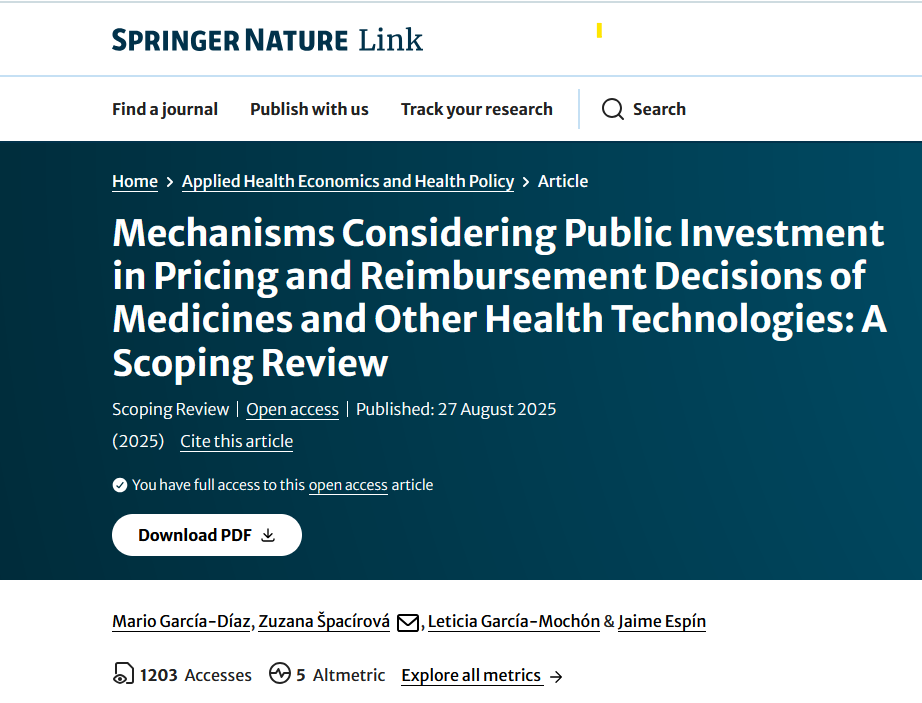The width and height of the screenshot is (922, 703).
Task: View author Leticia García-Mochón
Action: click(x=513, y=621)
